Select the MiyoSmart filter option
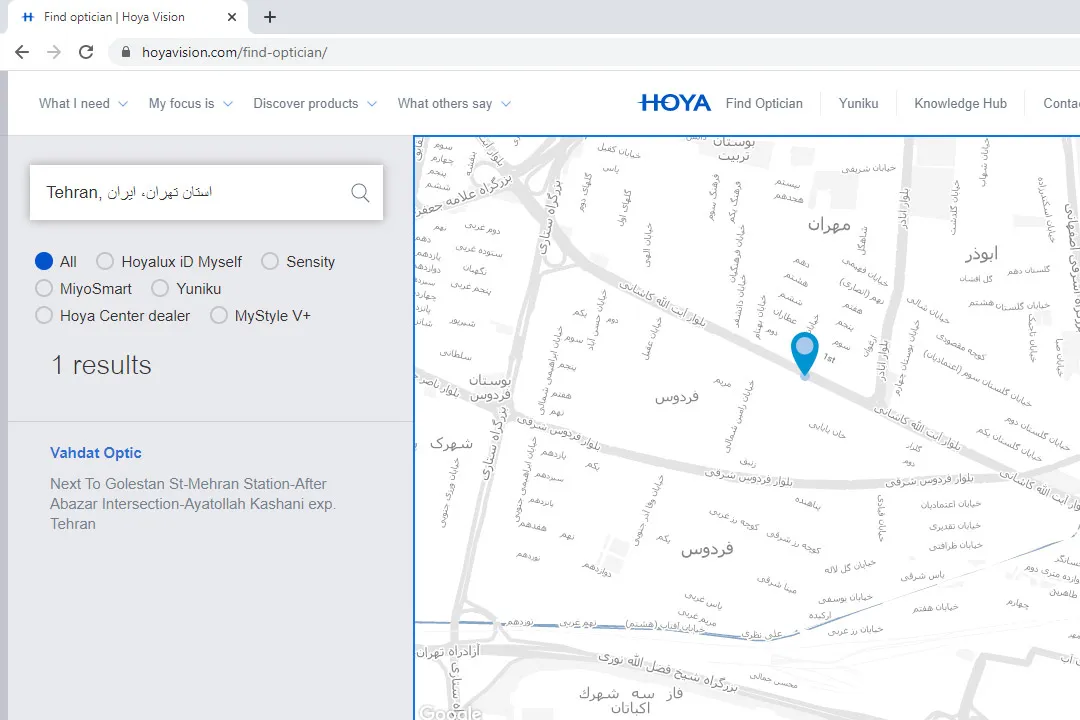Image resolution: width=1080 pixels, height=720 pixels. tap(44, 288)
